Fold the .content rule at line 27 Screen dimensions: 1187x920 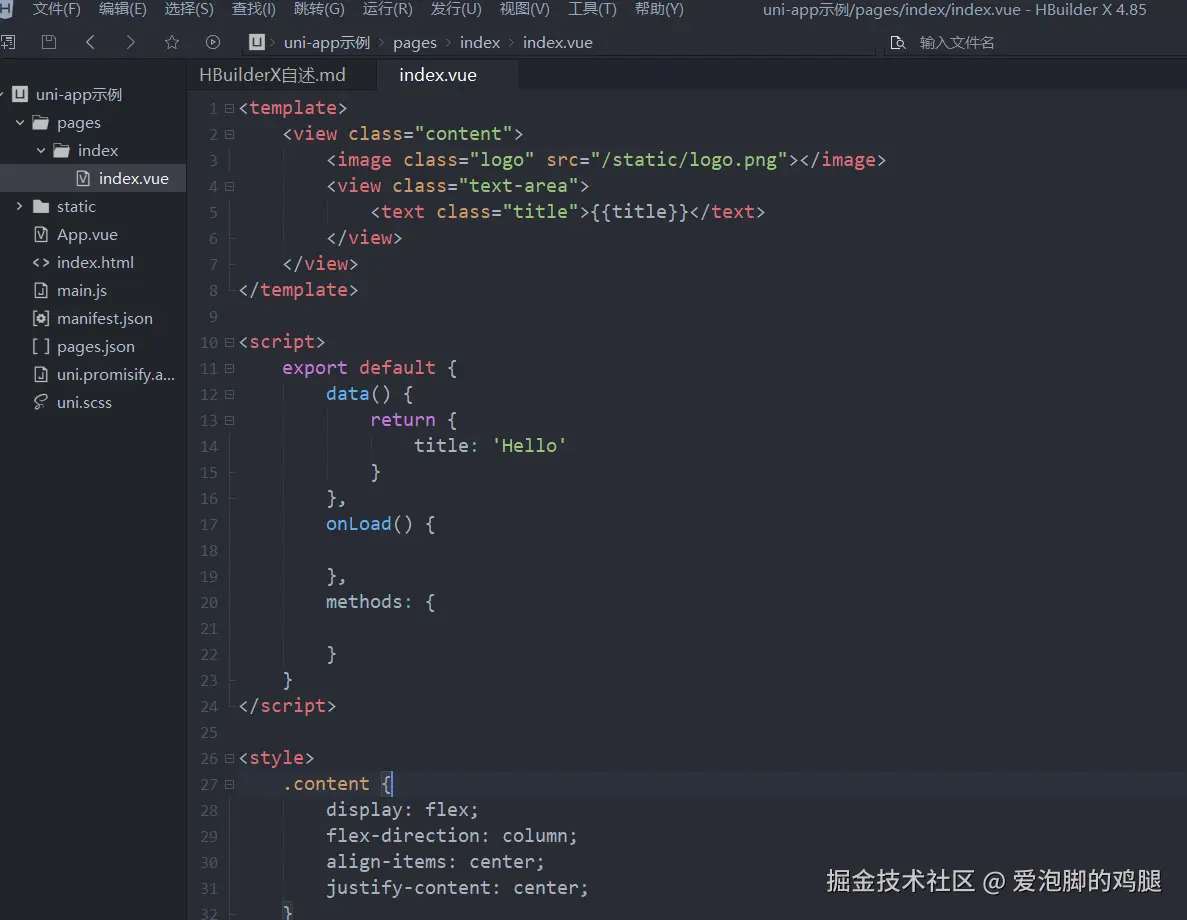coord(229,784)
